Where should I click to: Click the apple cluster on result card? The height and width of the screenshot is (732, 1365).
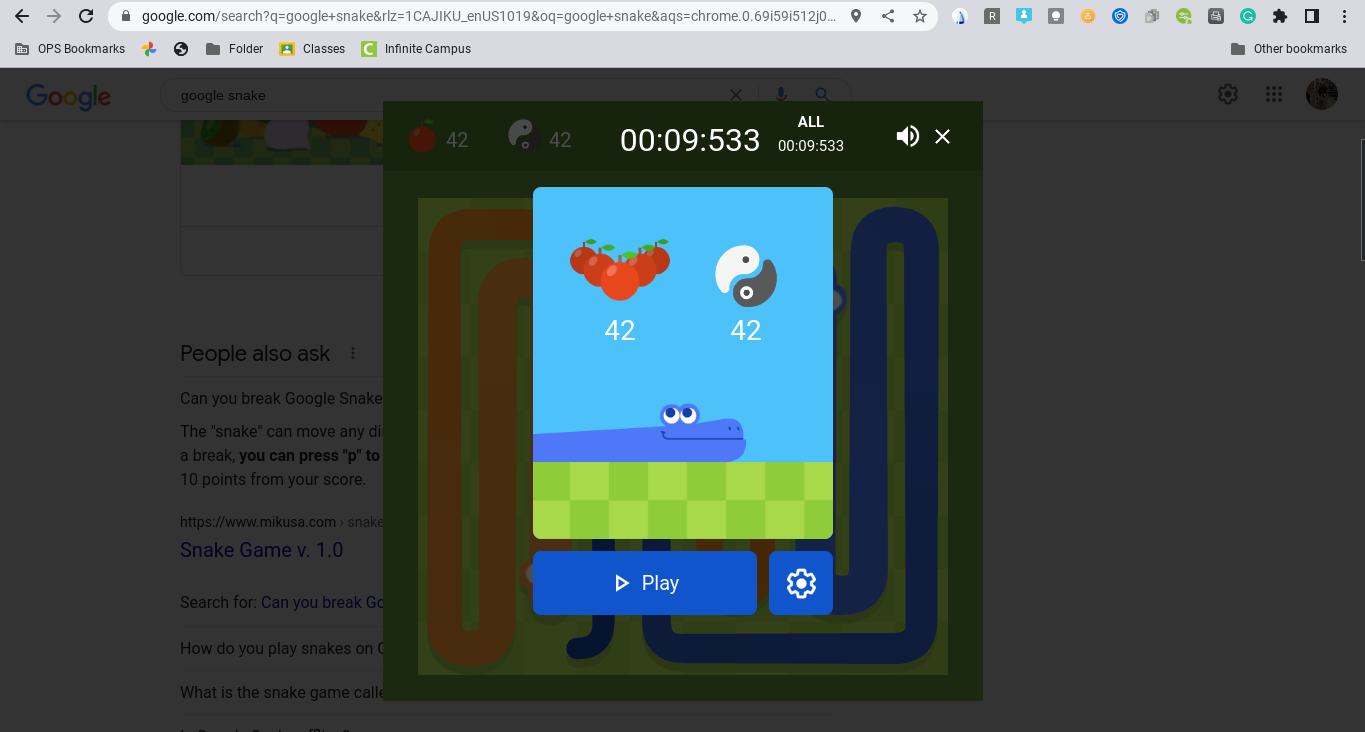point(620,270)
